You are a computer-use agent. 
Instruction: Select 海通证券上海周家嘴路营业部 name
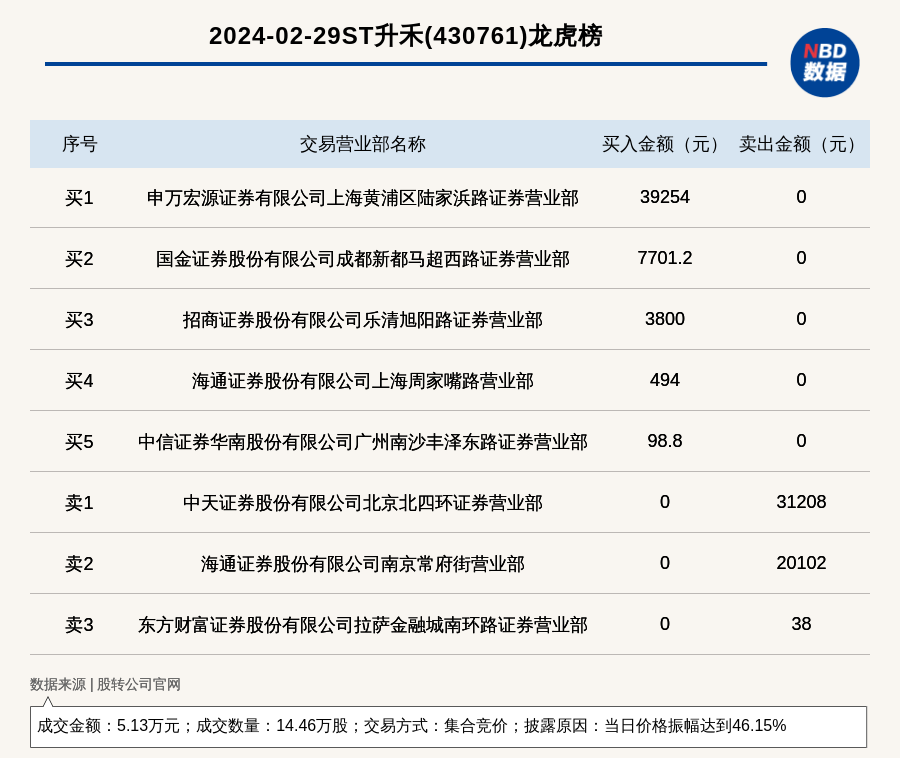(362, 381)
